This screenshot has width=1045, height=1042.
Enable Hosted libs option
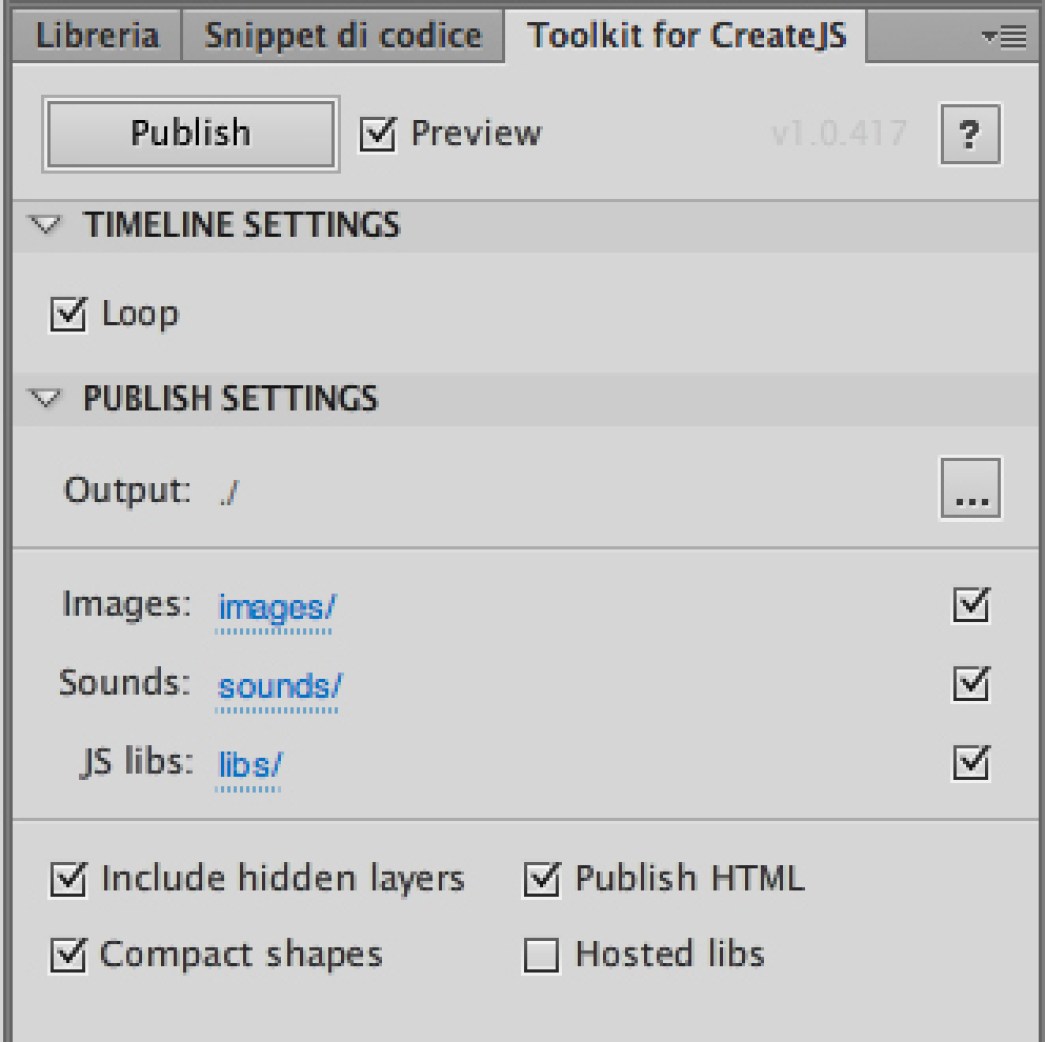click(x=541, y=955)
